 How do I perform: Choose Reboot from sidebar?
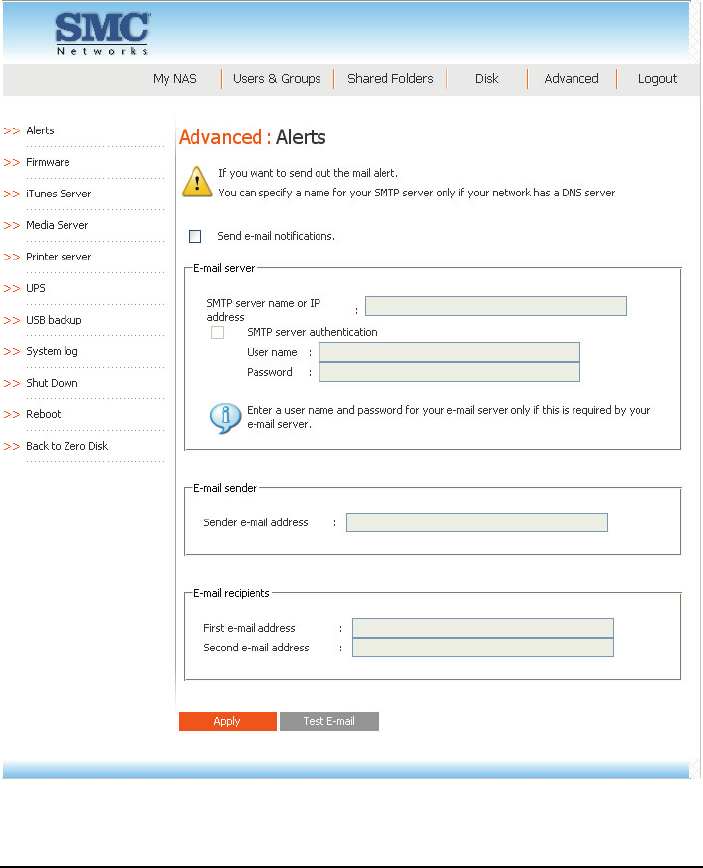click(44, 414)
